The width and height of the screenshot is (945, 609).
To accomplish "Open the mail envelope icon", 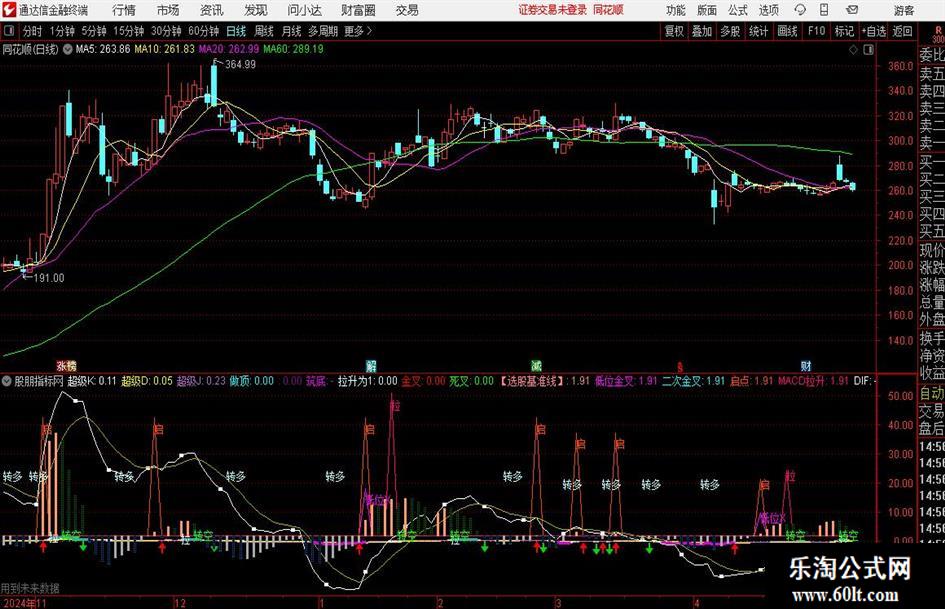I will coord(852,10).
